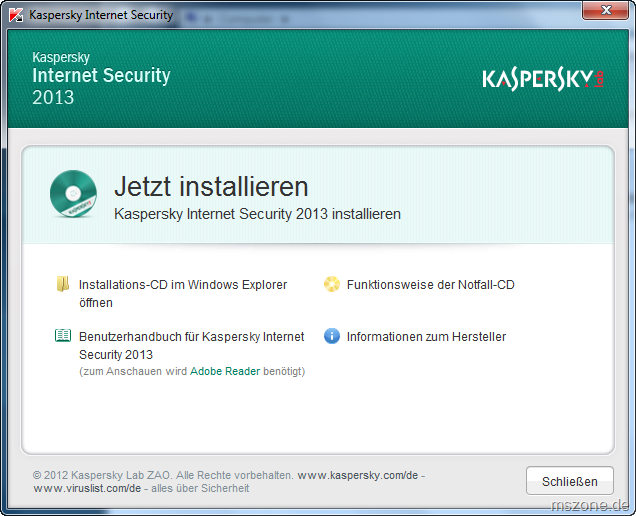Follow the Adobe Reader link
The height and width of the screenshot is (516, 636).
[226, 371]
